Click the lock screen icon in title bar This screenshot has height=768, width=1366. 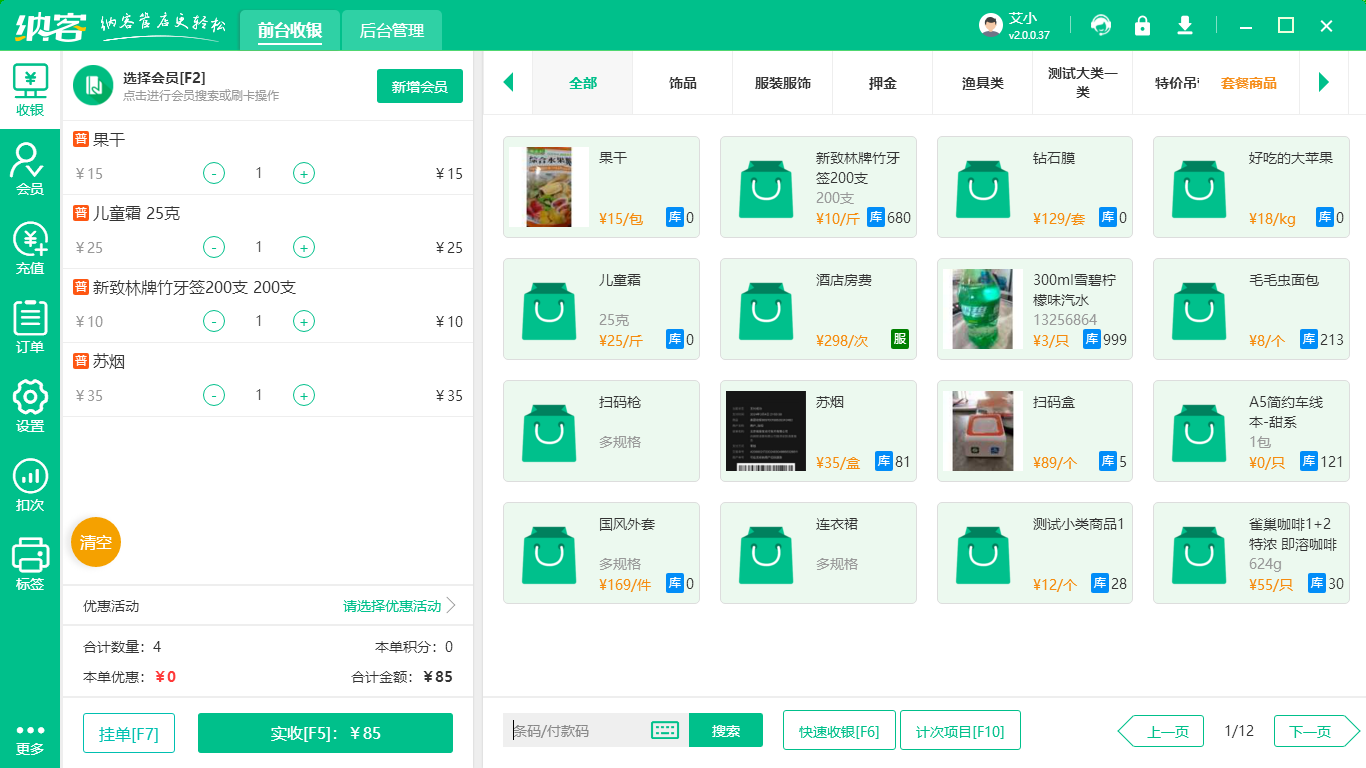click(x=1142, y=26)
